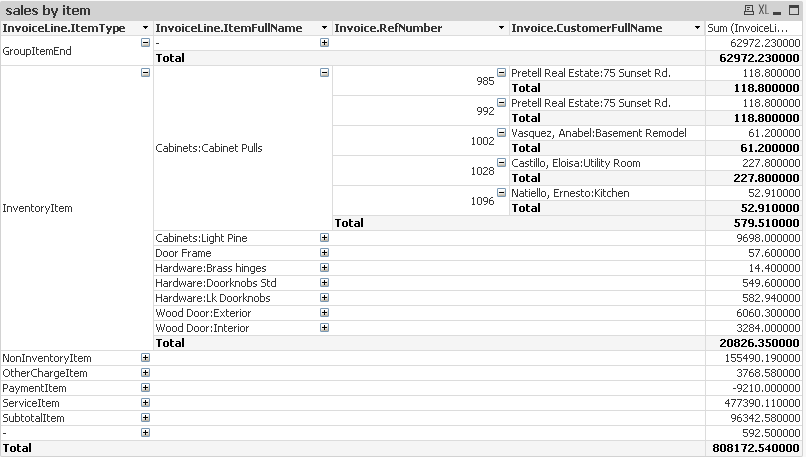Maximize the sales by item chart
This screenshot has width=806, height=457.
792,10
